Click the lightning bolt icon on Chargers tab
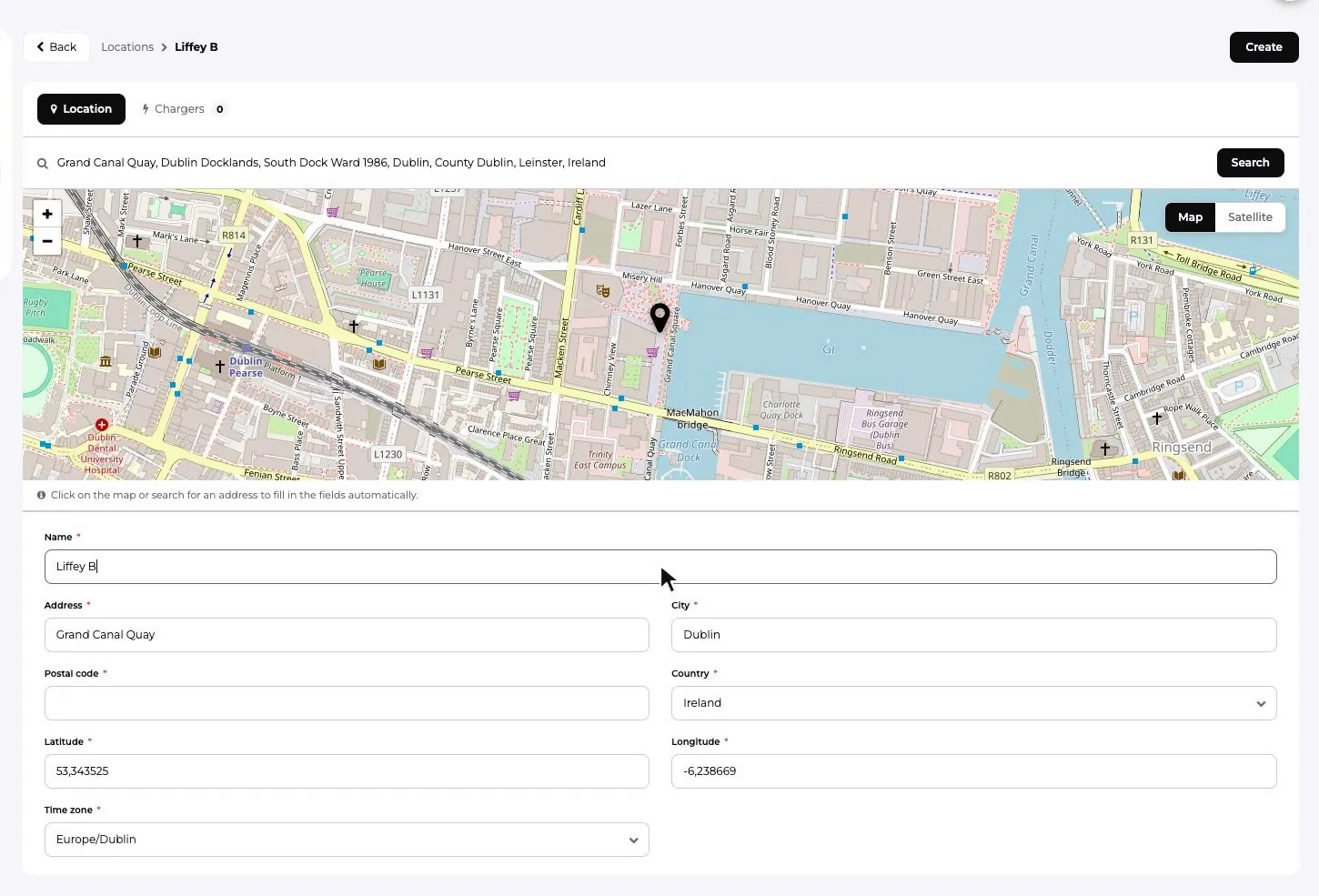The width and height of the screenshot is (1319, 896). (146, 109)
